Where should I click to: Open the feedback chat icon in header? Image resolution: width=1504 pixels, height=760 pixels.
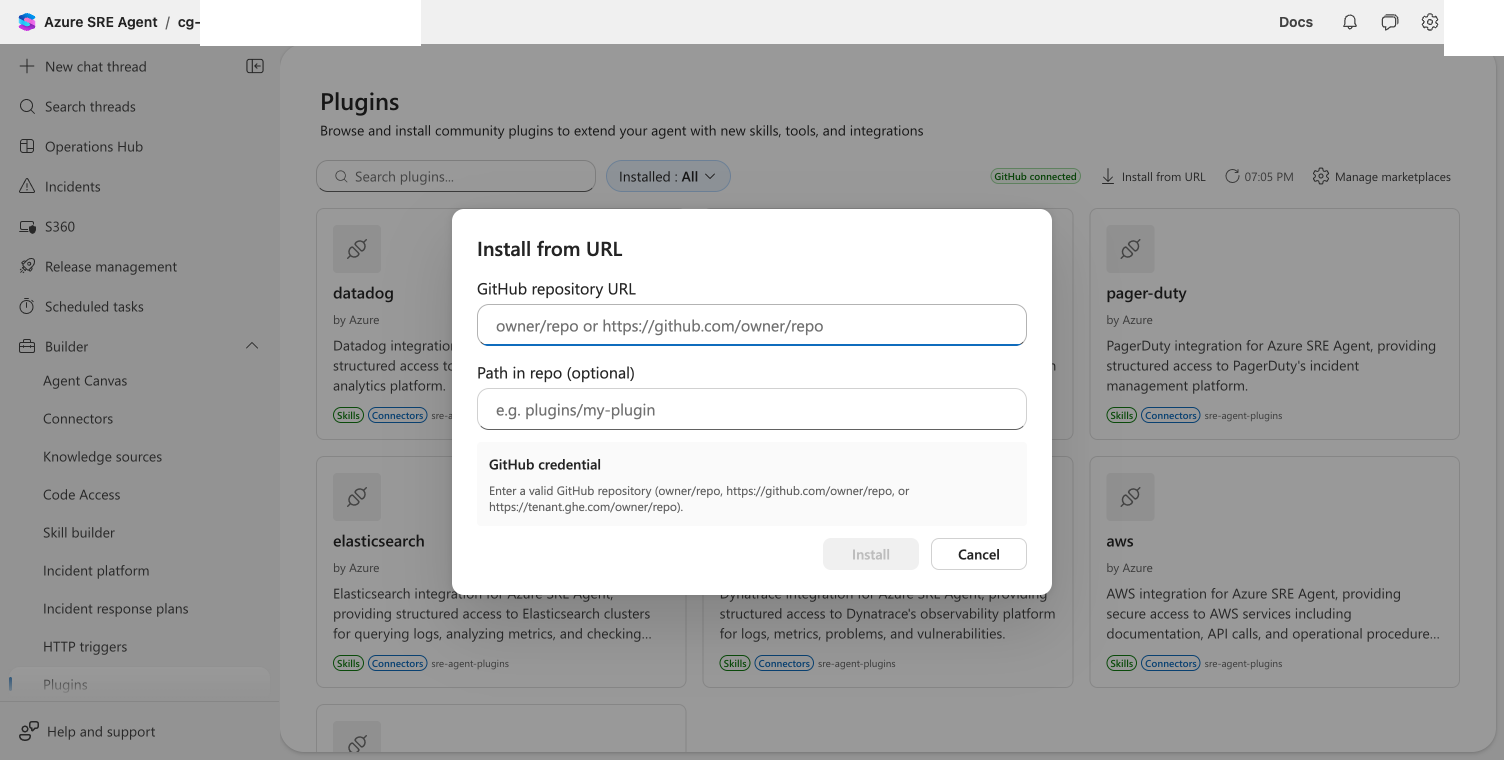click(1390, 22)
